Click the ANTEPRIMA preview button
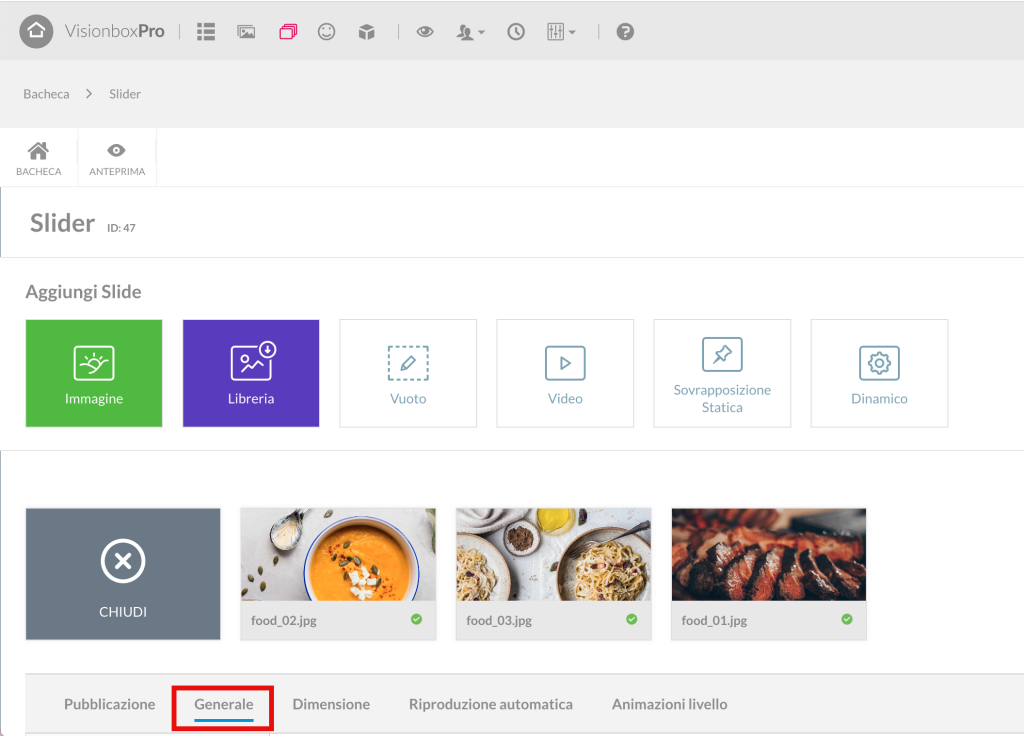The height and width of the screenshot is (736, 1024). 117,158
